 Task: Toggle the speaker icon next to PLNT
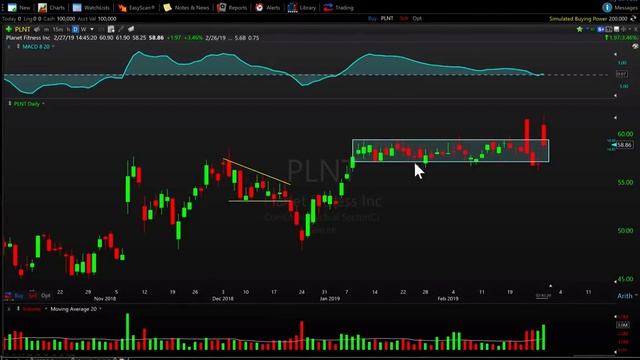pyautogui.click(x=37, y=29)
